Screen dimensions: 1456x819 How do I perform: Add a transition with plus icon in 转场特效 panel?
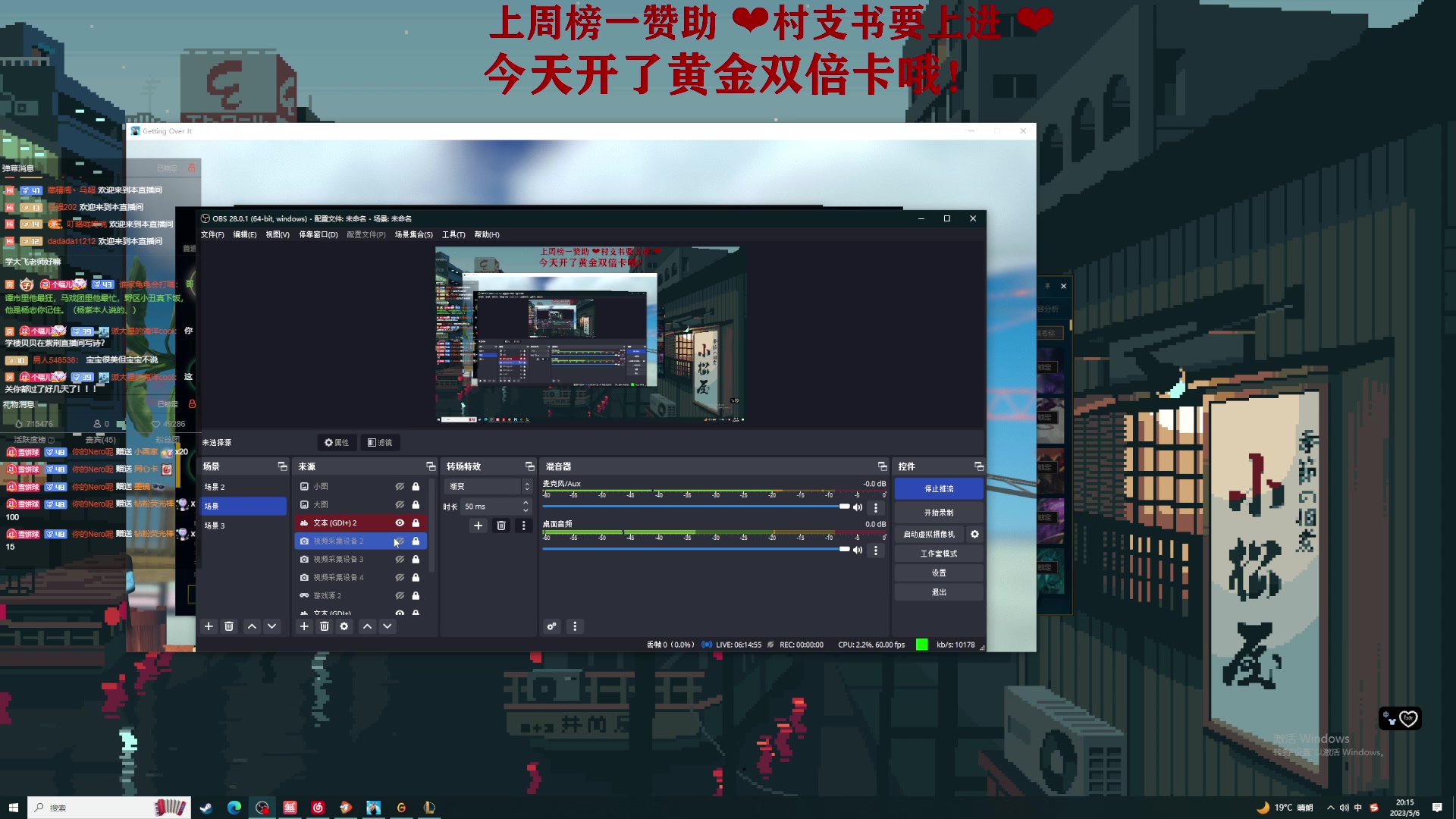(x=478, y=526)
